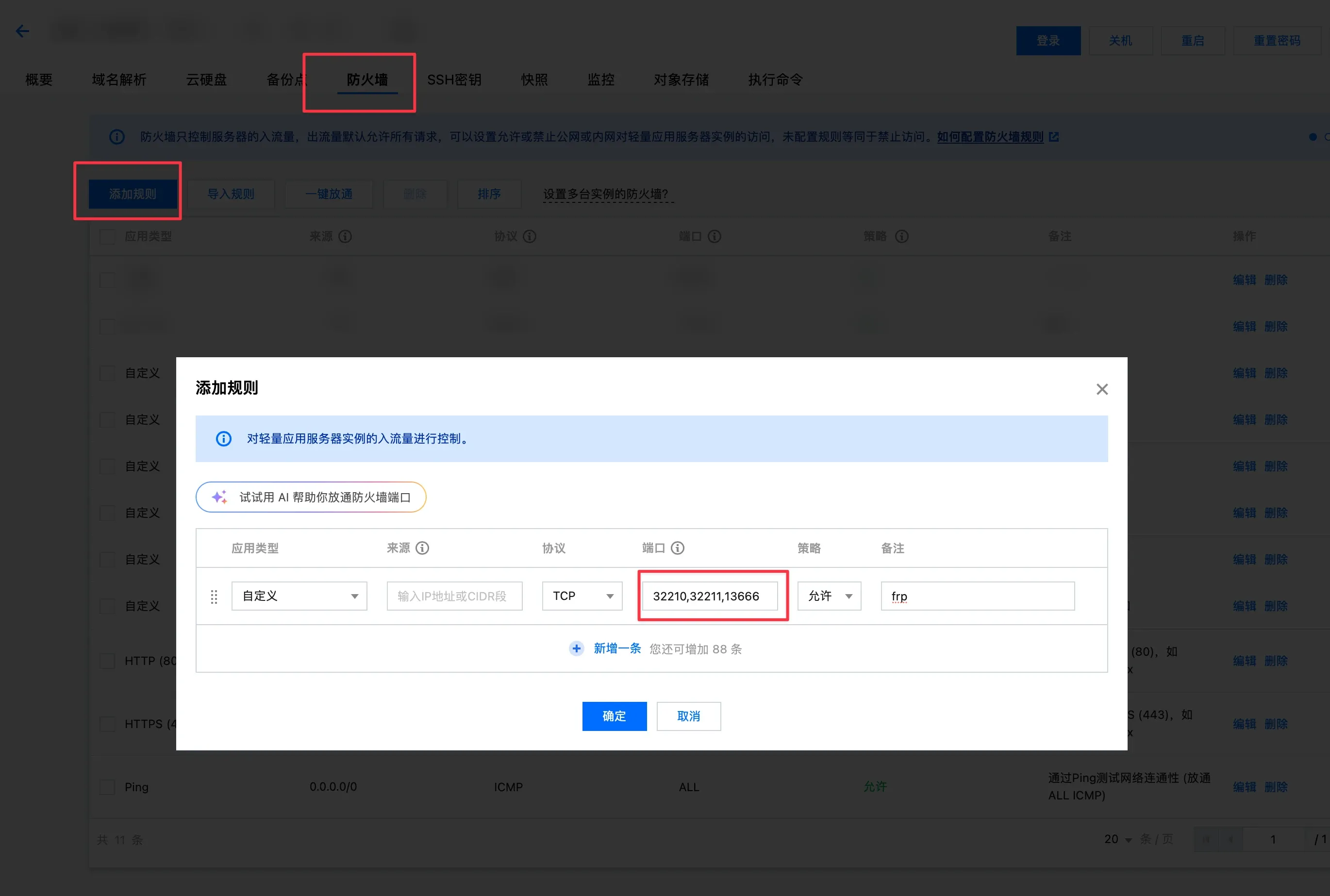Open the 自定义 application type dropdown

point(299,596)
